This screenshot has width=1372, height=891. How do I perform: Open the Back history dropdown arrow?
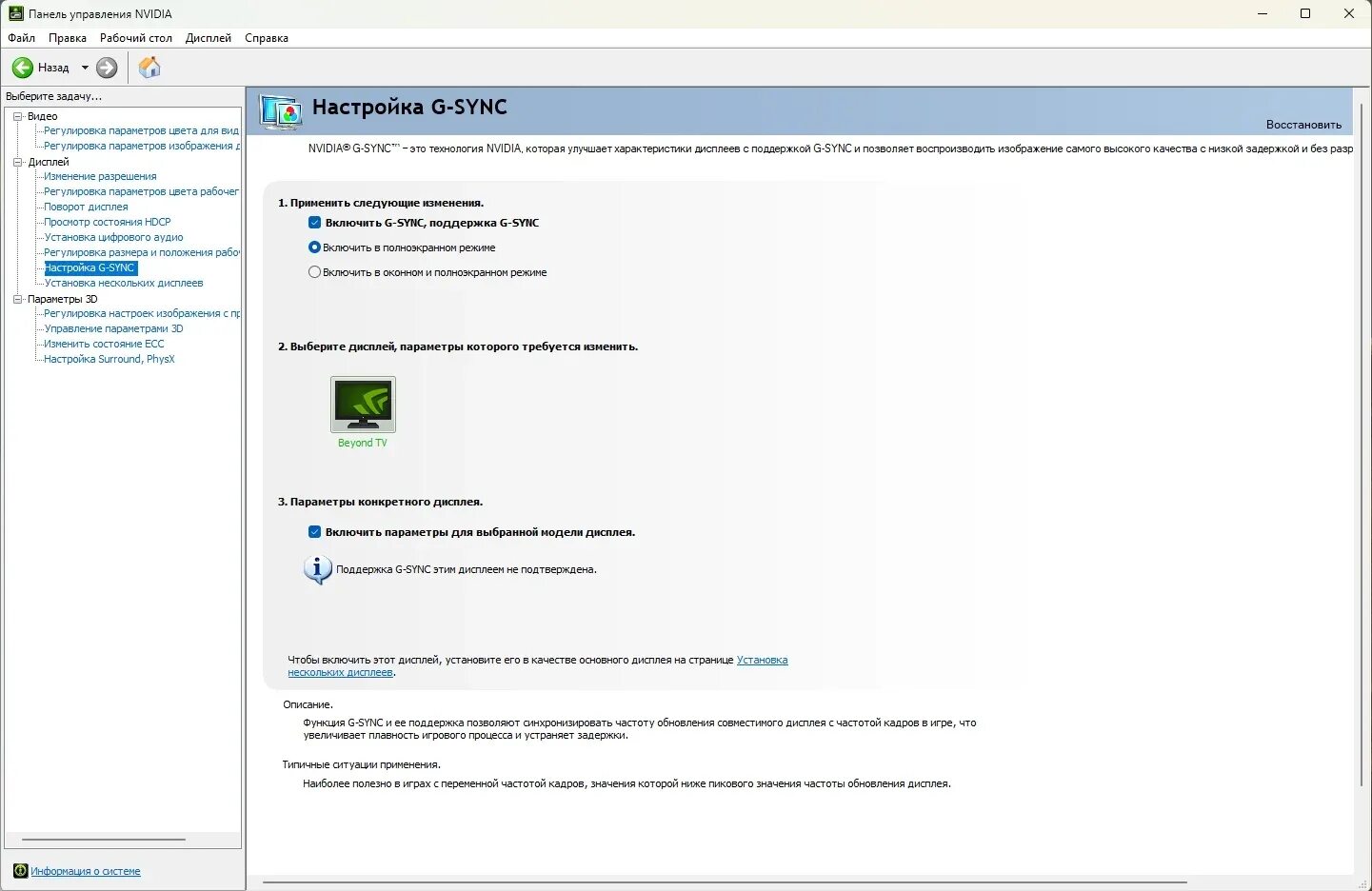(x=85, y=68)
